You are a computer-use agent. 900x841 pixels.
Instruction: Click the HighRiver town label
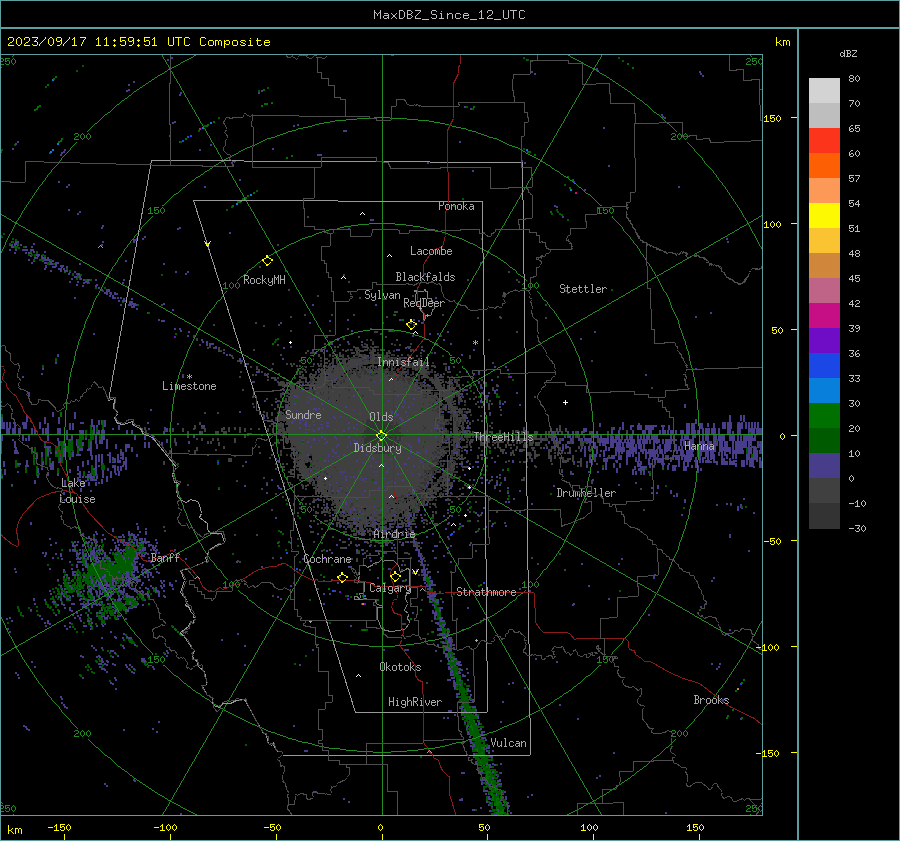coord(415,702)
